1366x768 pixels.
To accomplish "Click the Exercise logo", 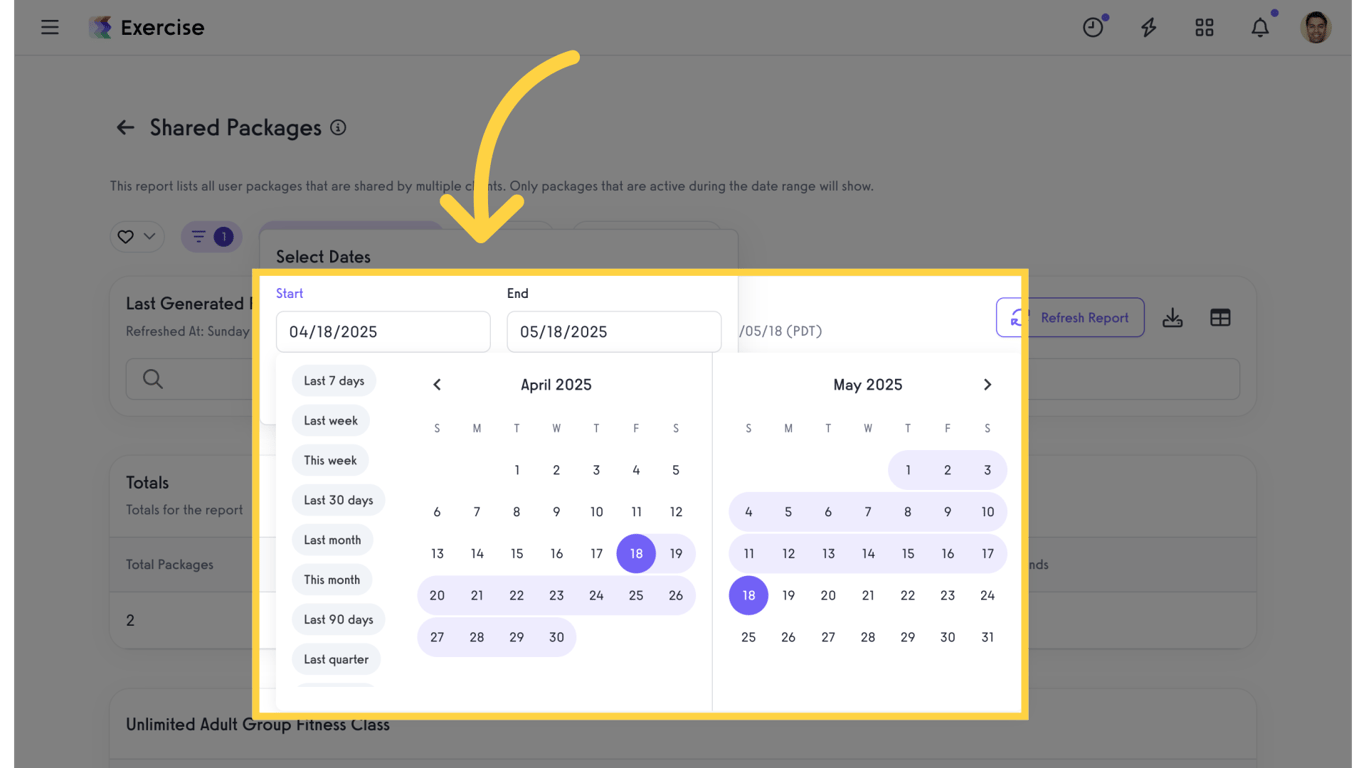I will click(x=146, y=27).
